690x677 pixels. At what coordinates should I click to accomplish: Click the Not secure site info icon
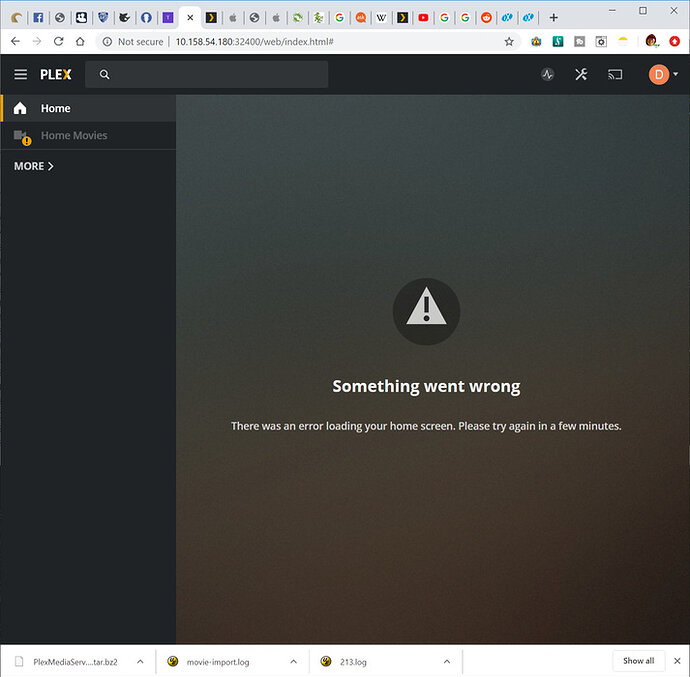pos(107,42)
